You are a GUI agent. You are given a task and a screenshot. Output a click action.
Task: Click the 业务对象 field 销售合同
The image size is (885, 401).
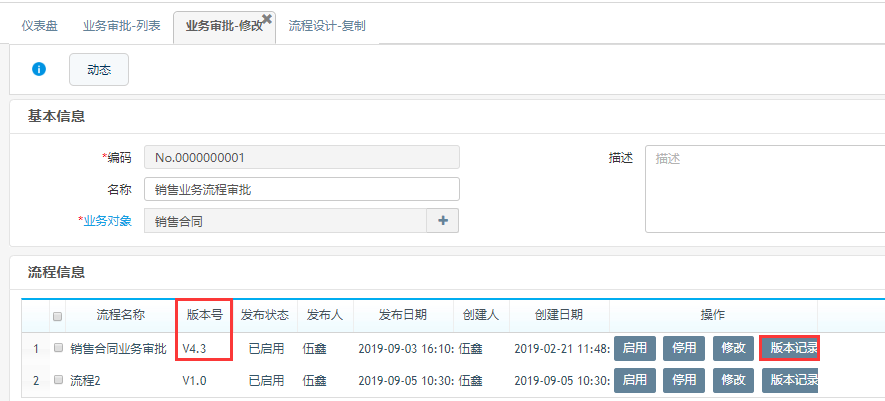286,221
